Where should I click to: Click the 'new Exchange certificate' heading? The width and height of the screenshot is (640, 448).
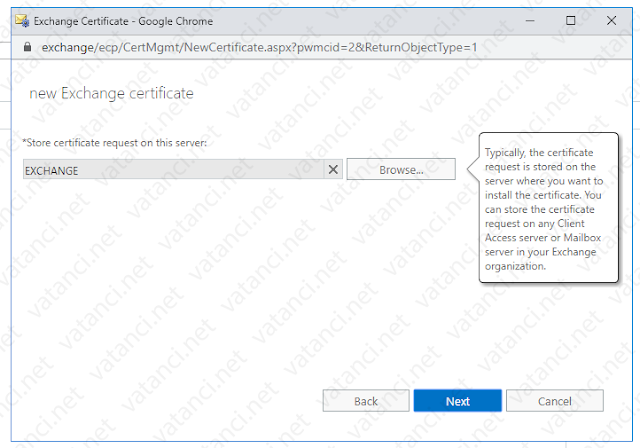click(x=111, y=93)
